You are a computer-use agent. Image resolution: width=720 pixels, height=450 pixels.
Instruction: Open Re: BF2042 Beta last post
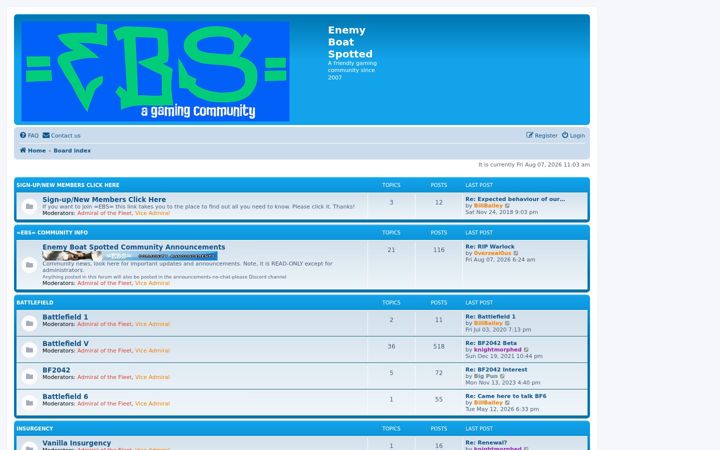click(x=491, y=343)
